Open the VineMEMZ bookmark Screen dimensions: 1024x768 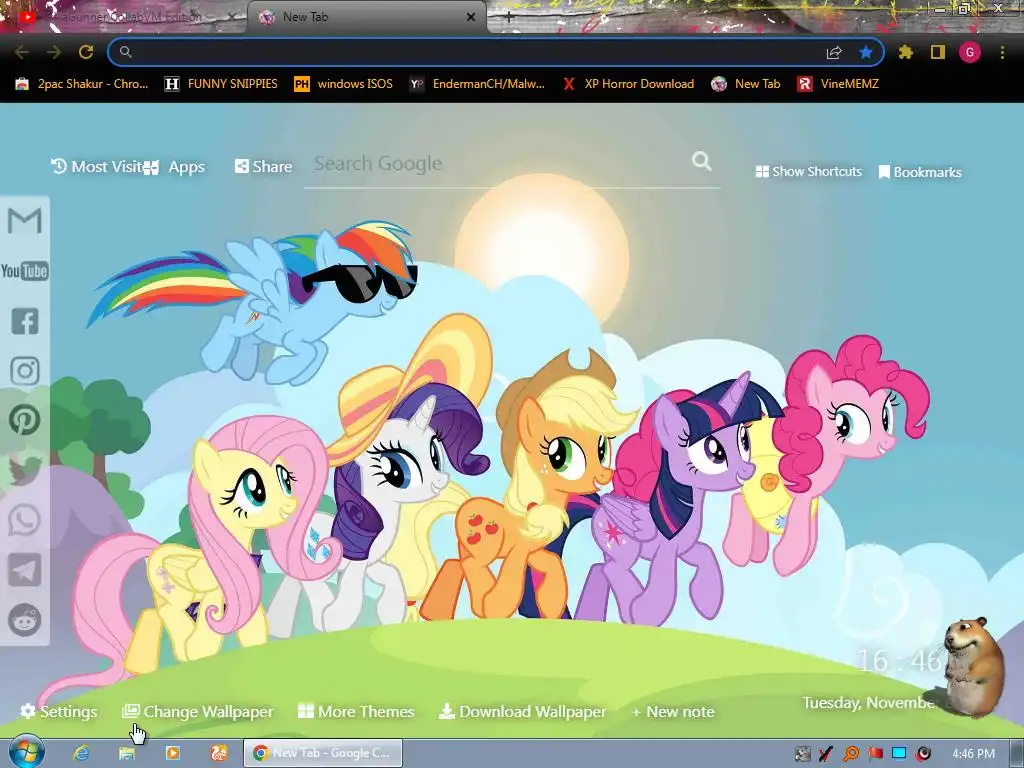(839, 84)
